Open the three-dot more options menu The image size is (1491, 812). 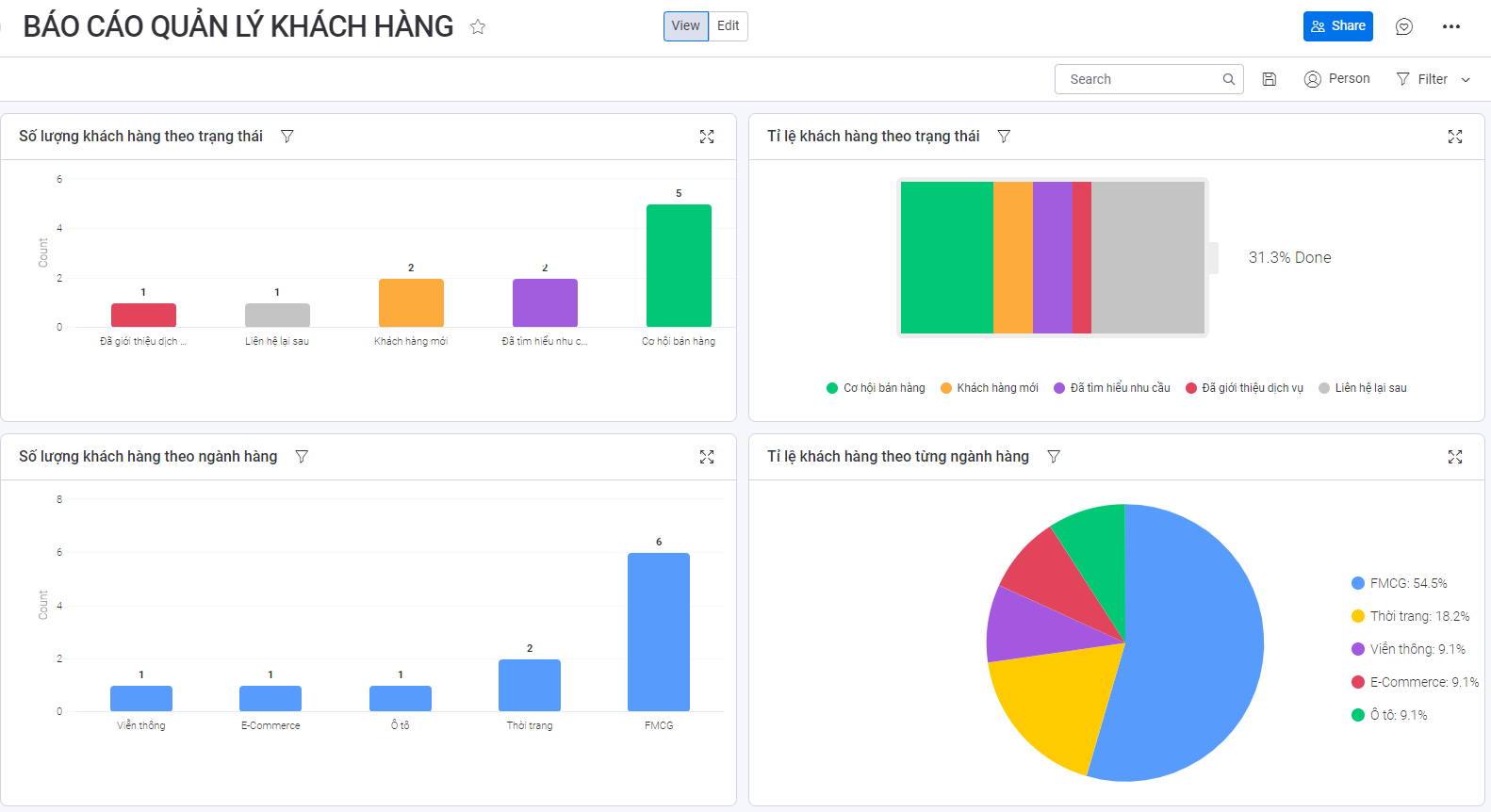(1450, 26)
